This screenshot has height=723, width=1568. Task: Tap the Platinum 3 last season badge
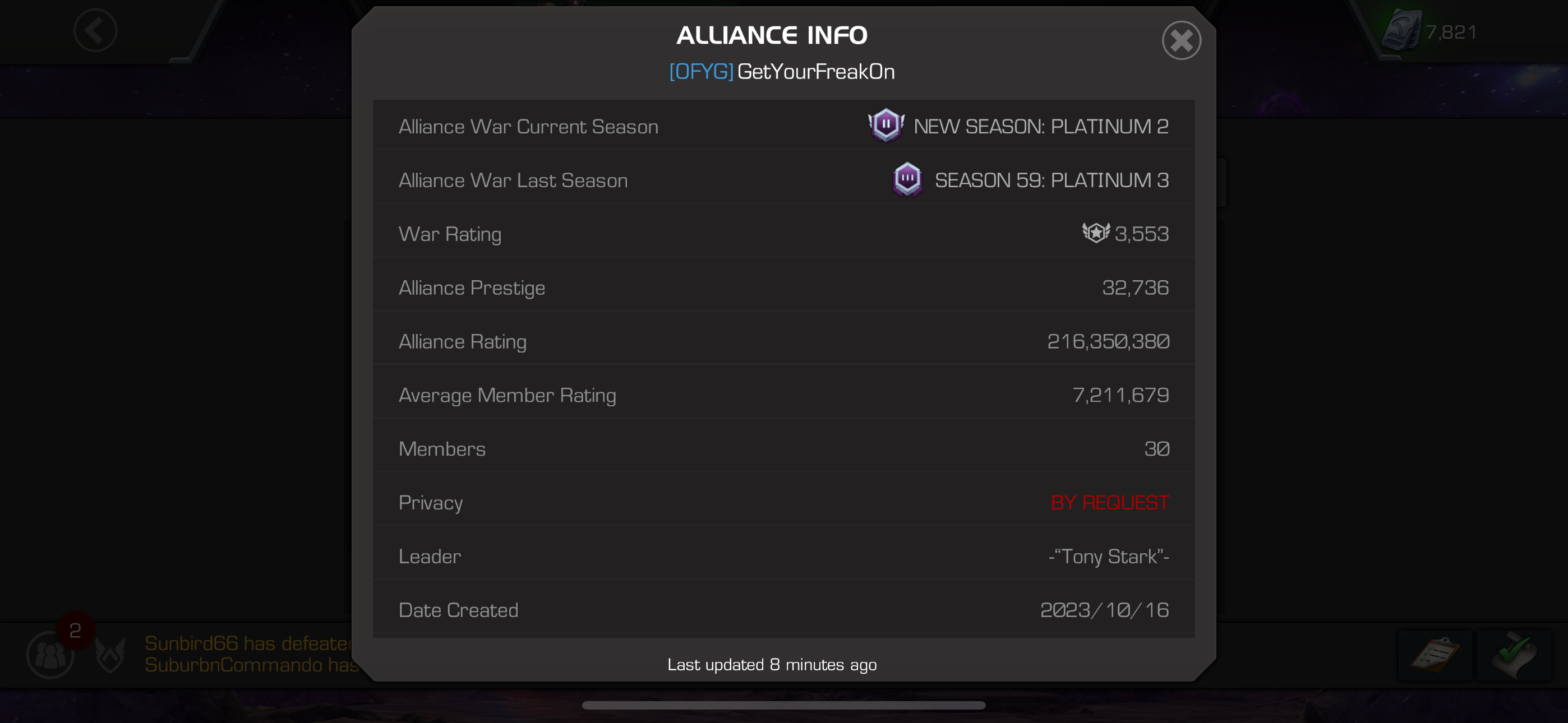[x=907, y=179]
